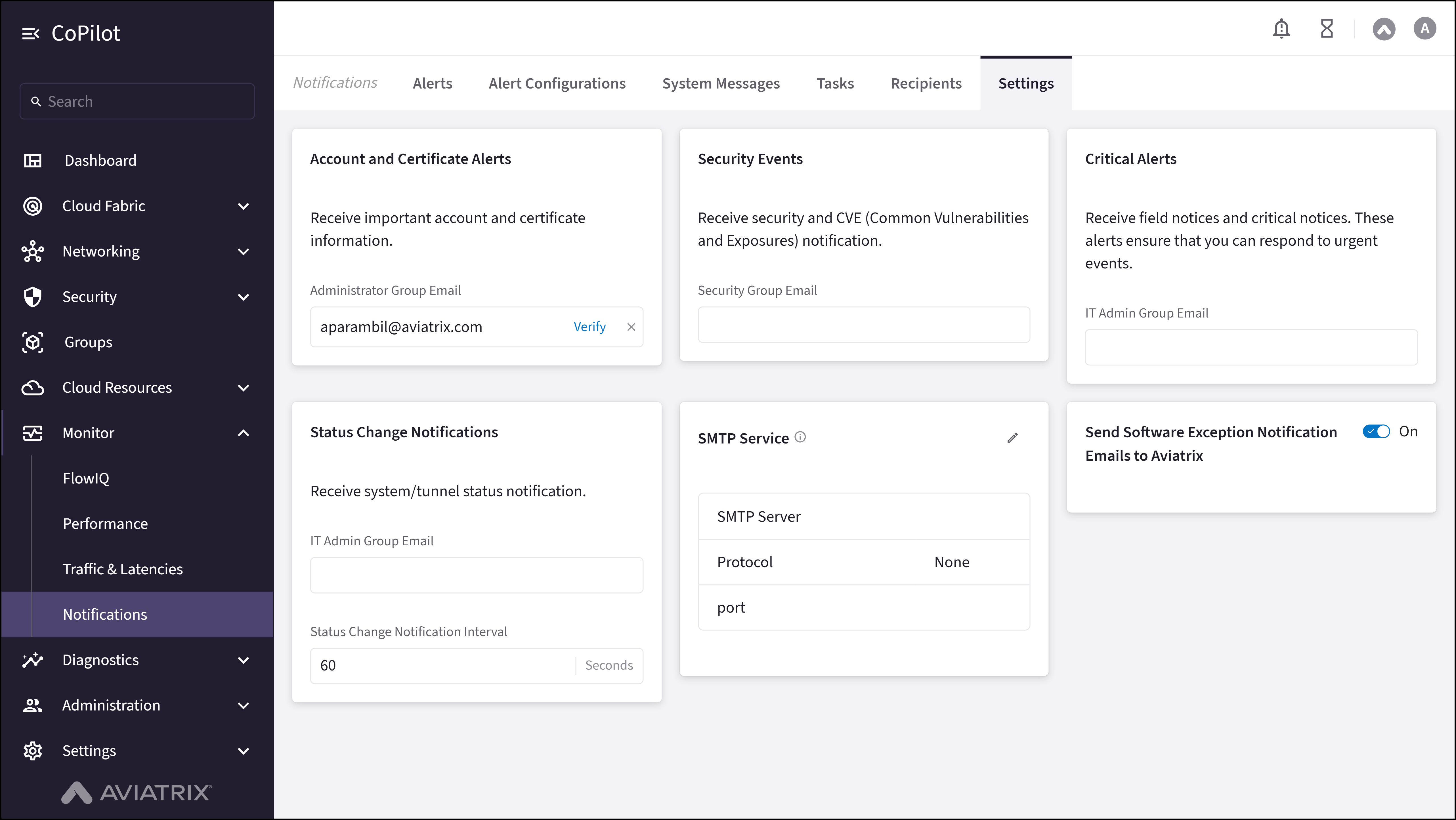Click the hourglass tasks icon in the header

point(1327,28)
